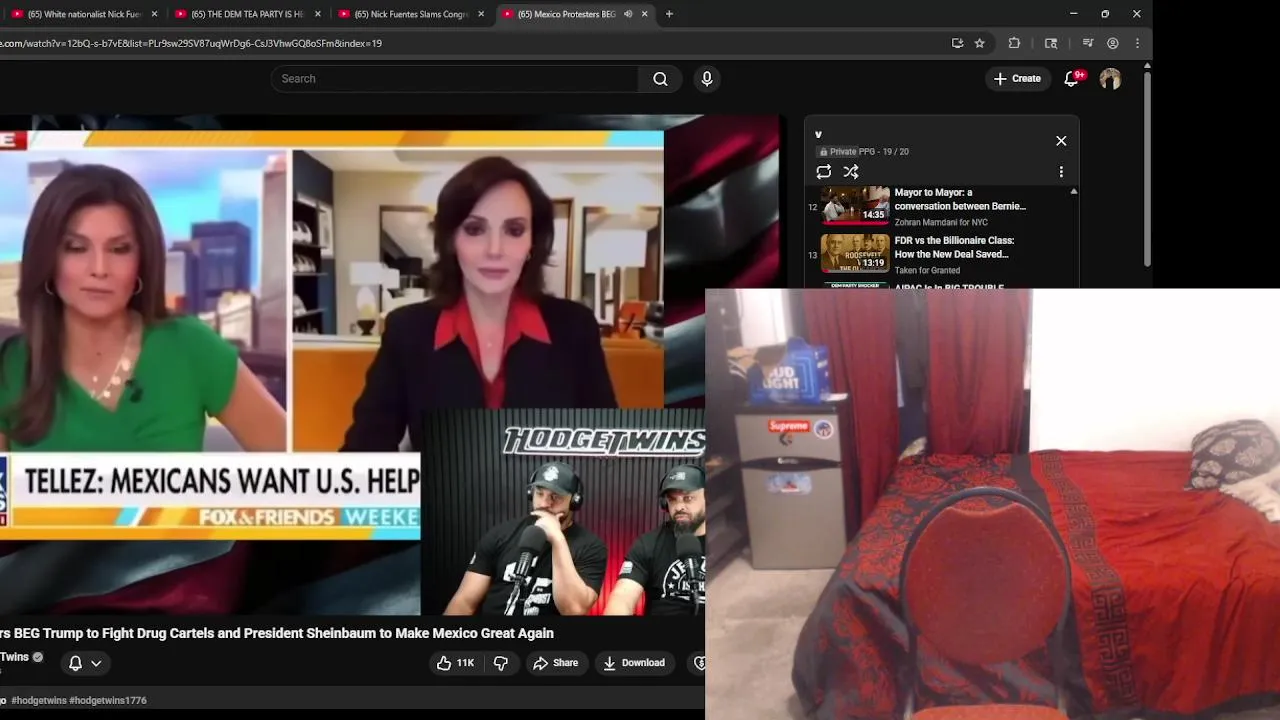This screenshot has height=720, width=1280.
Task: Click the browser address bar URL
Action: (x=191, y=43)
